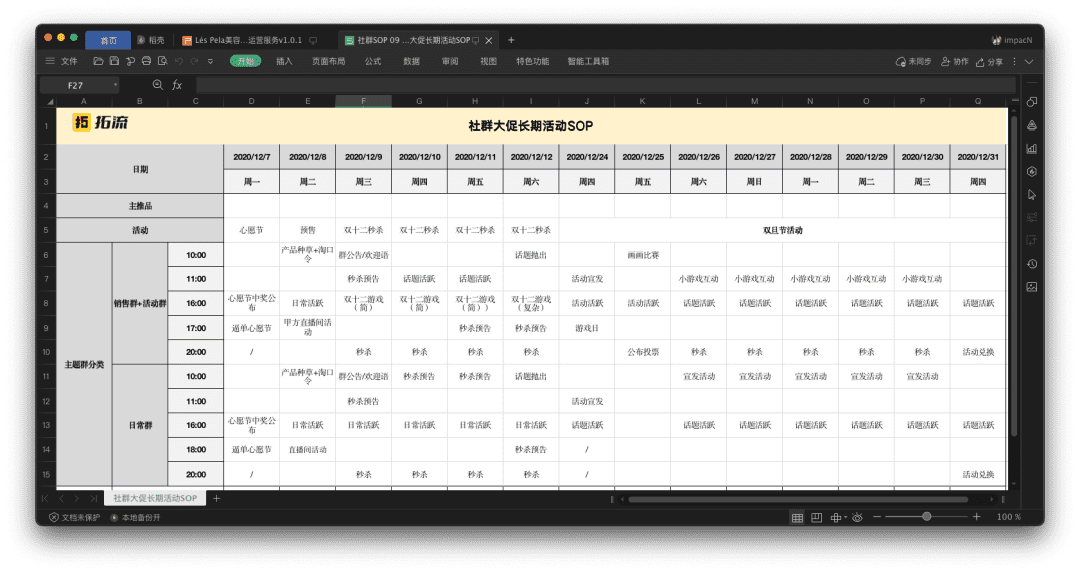The image size is (1080, 573).
Task: Click the zoom slider handle
Action: pos(926,517)
